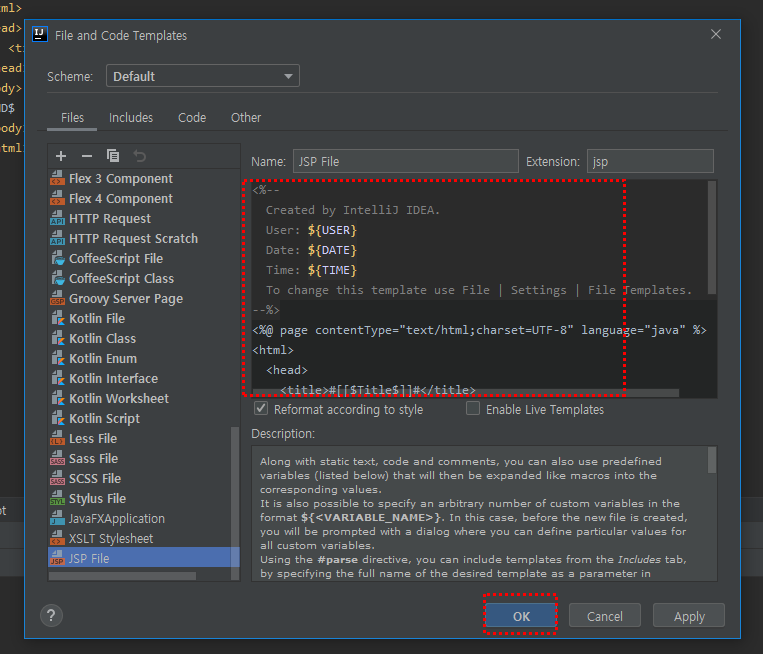Viewport: 763px width, 654px height.
Task: Click the page contentType directive line
Action: click(479, 330)
